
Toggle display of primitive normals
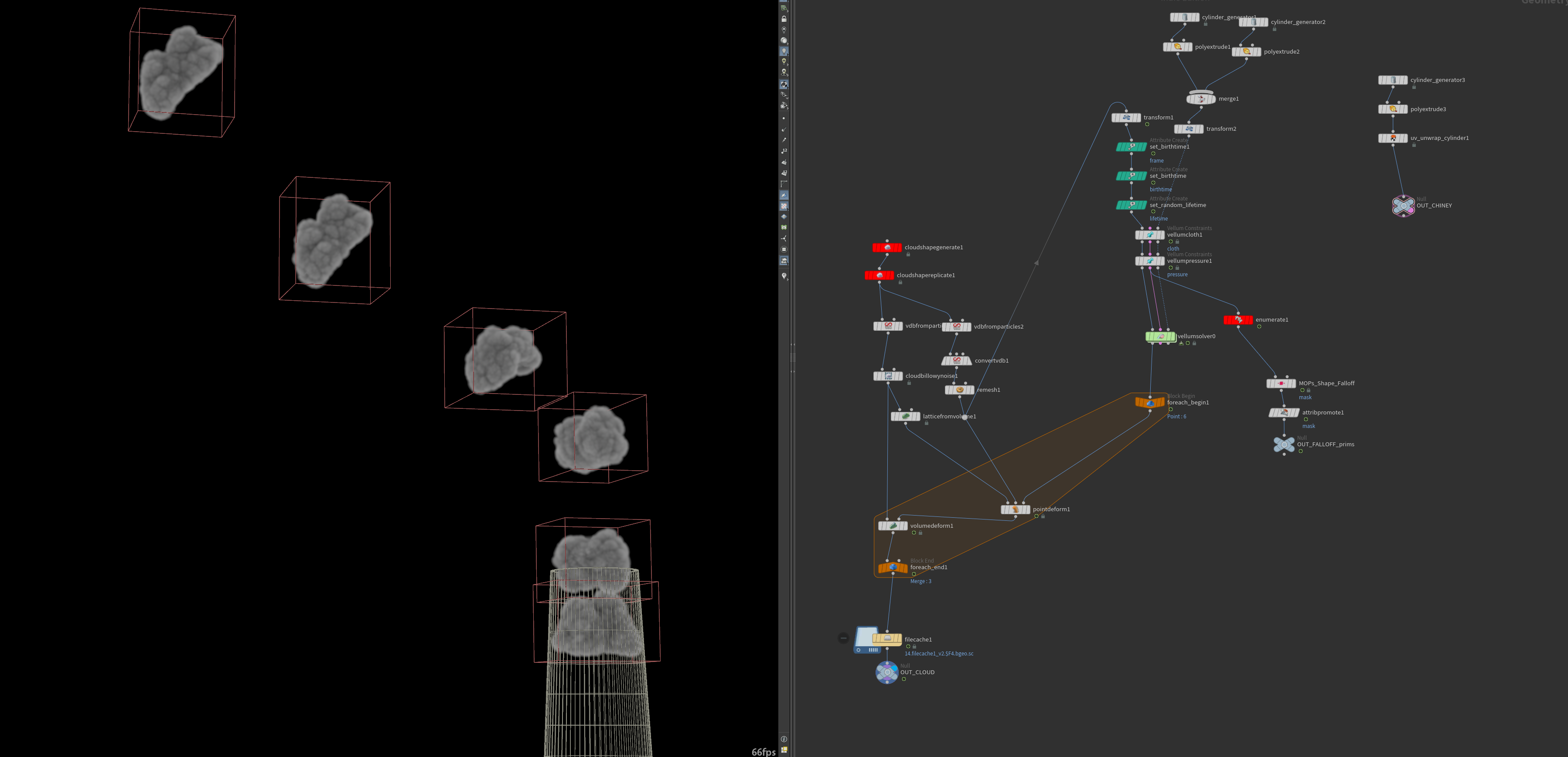click(784, 162)
